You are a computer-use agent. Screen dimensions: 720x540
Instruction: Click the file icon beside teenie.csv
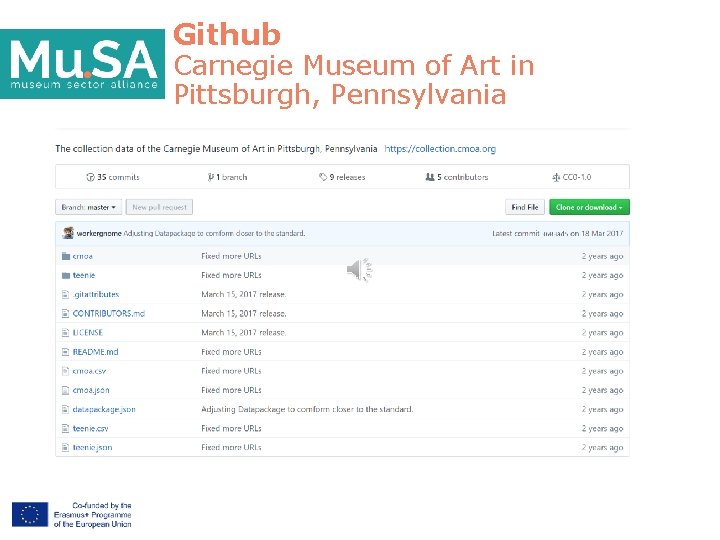tap(65, 428)
